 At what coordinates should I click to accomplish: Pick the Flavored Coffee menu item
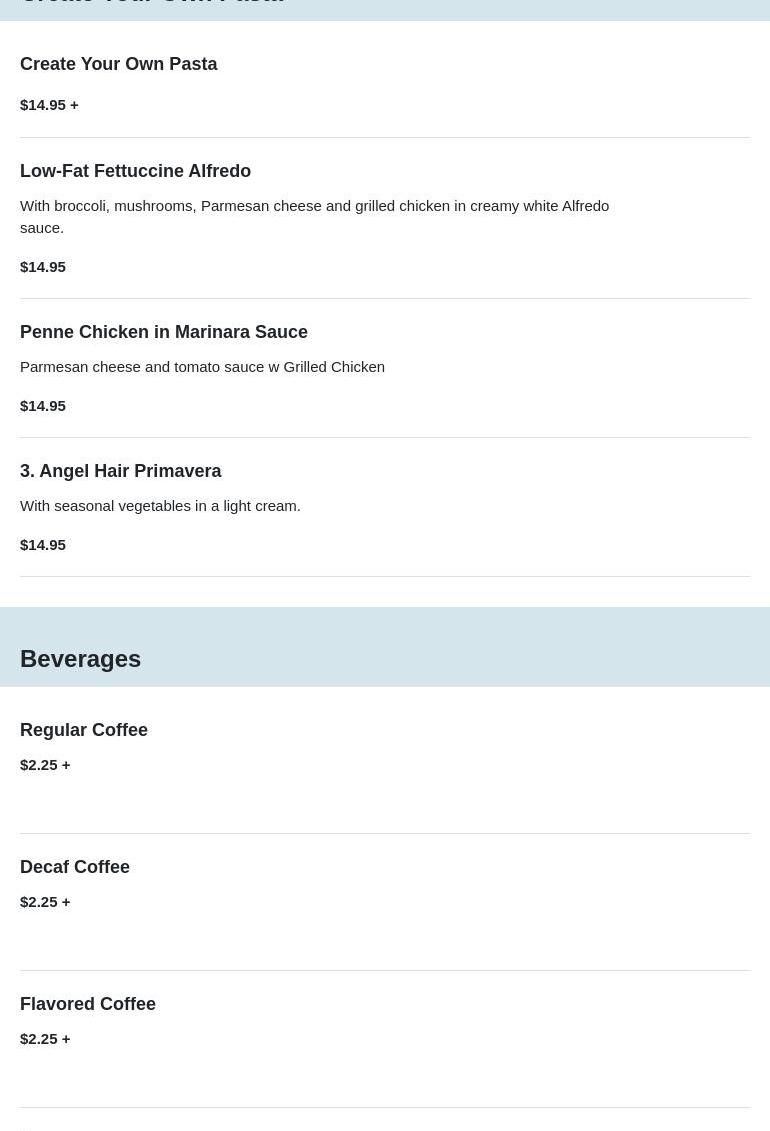(88, 1004)
